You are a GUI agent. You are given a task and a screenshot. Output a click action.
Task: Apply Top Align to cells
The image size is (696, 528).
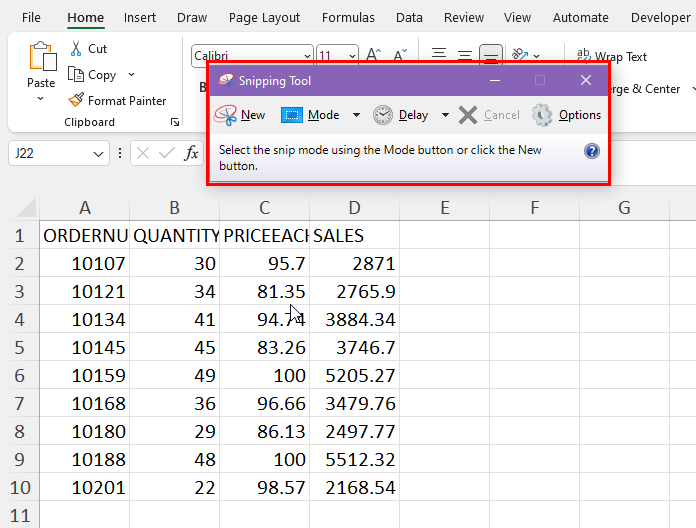(439, 55)
